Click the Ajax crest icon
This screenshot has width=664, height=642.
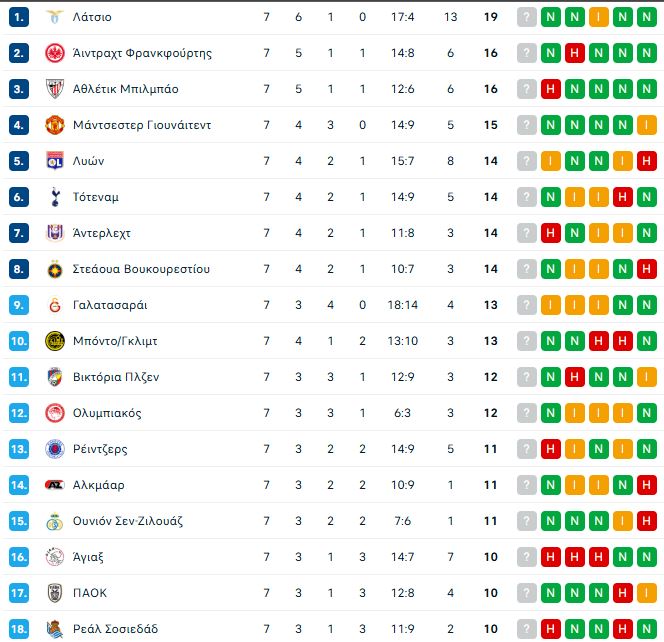pos(55,557)
